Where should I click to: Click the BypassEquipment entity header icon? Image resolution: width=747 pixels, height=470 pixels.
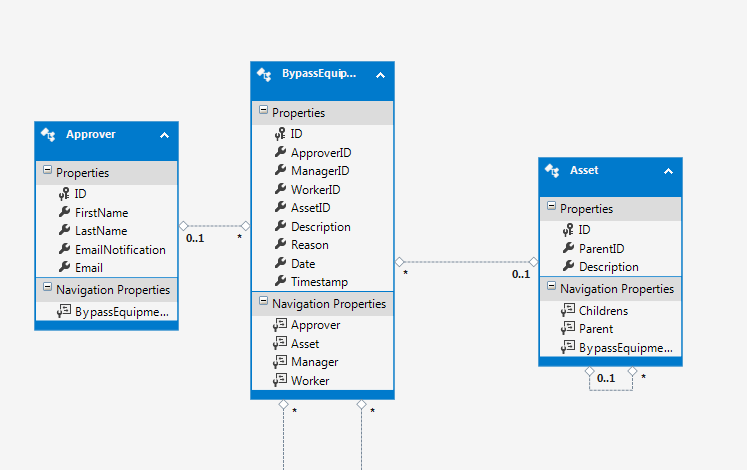click(264, 74)
